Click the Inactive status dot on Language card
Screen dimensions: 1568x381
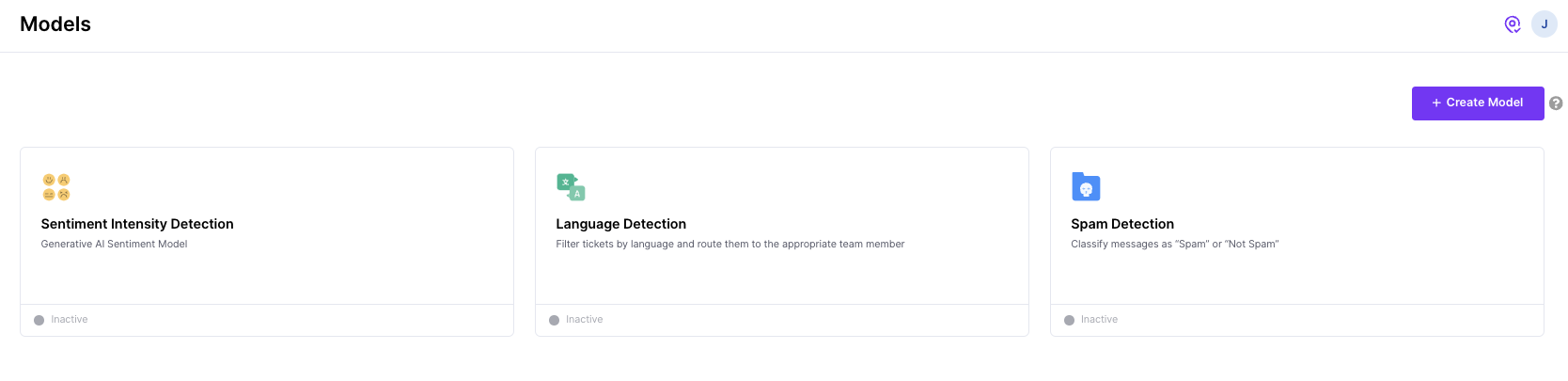pos(554,320)
